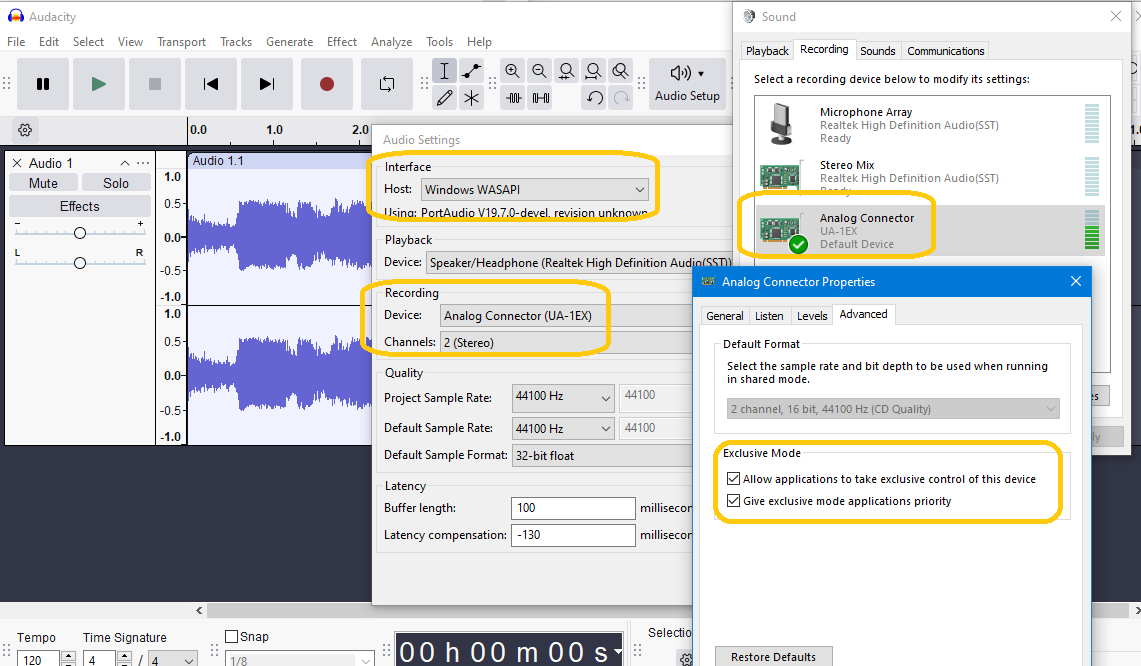Select the Envelope tool
Screen dimensions: 1141x666
click(472, 71)
